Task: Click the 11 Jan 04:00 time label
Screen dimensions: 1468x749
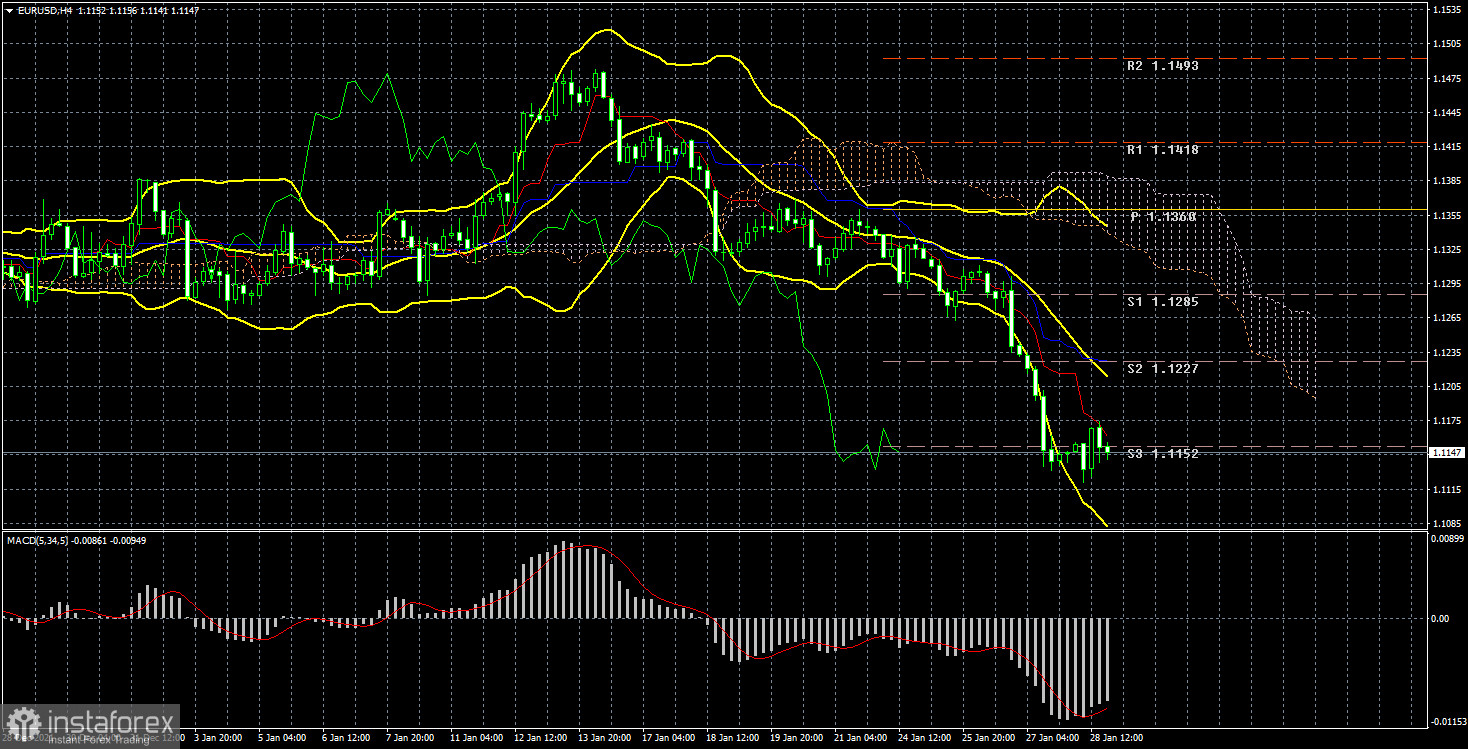Action: pyautogui.click(x=476, y=738)
